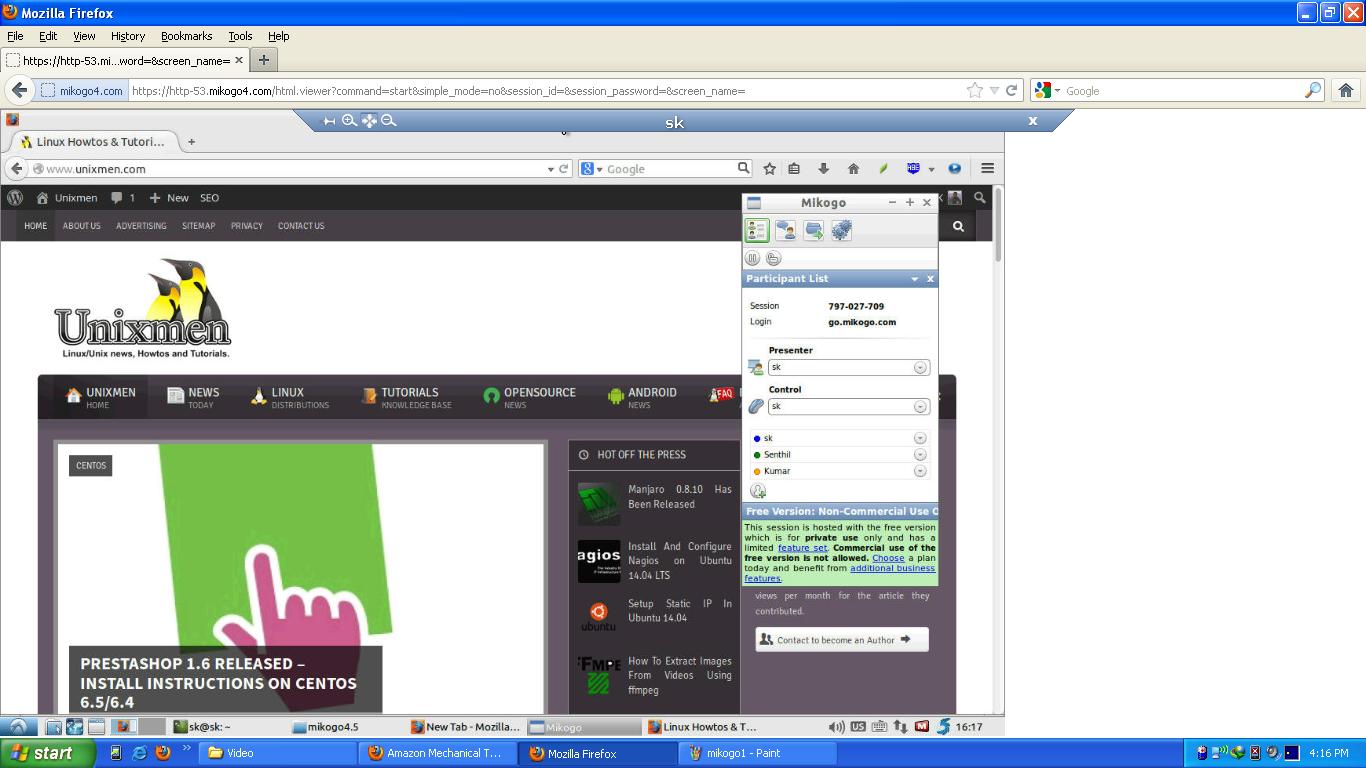Reload the outer Firefox page
Viewport: 1366px width, 768px height.
pyautogui.click(x=1011, y=90)
